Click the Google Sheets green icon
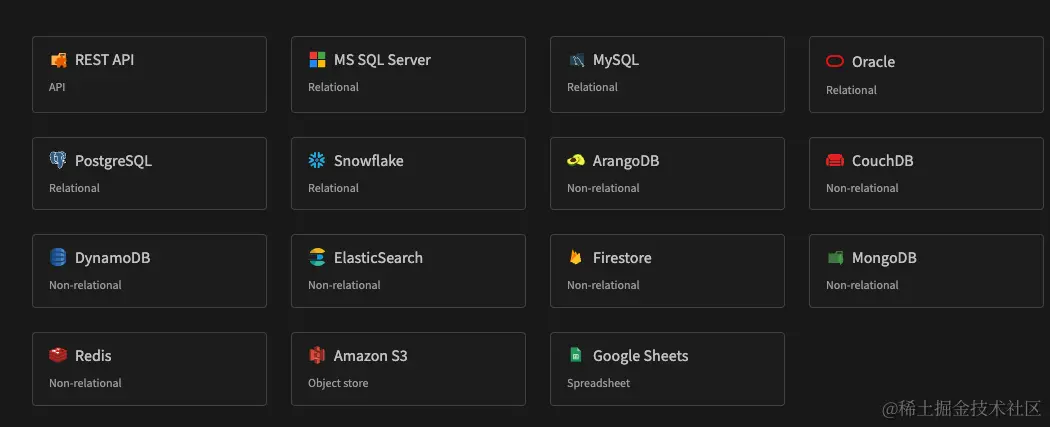 tap(575, 355)
